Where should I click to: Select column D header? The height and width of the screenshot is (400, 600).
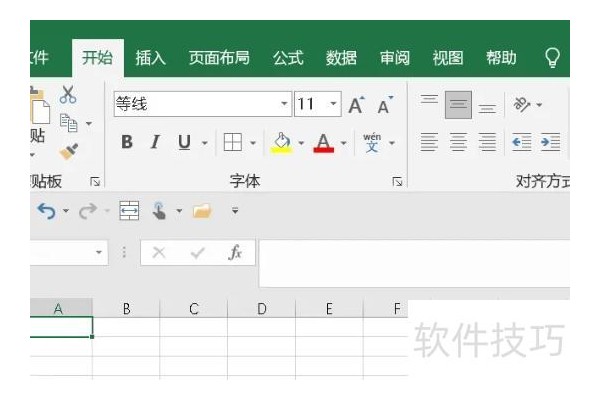click(262, 309)
